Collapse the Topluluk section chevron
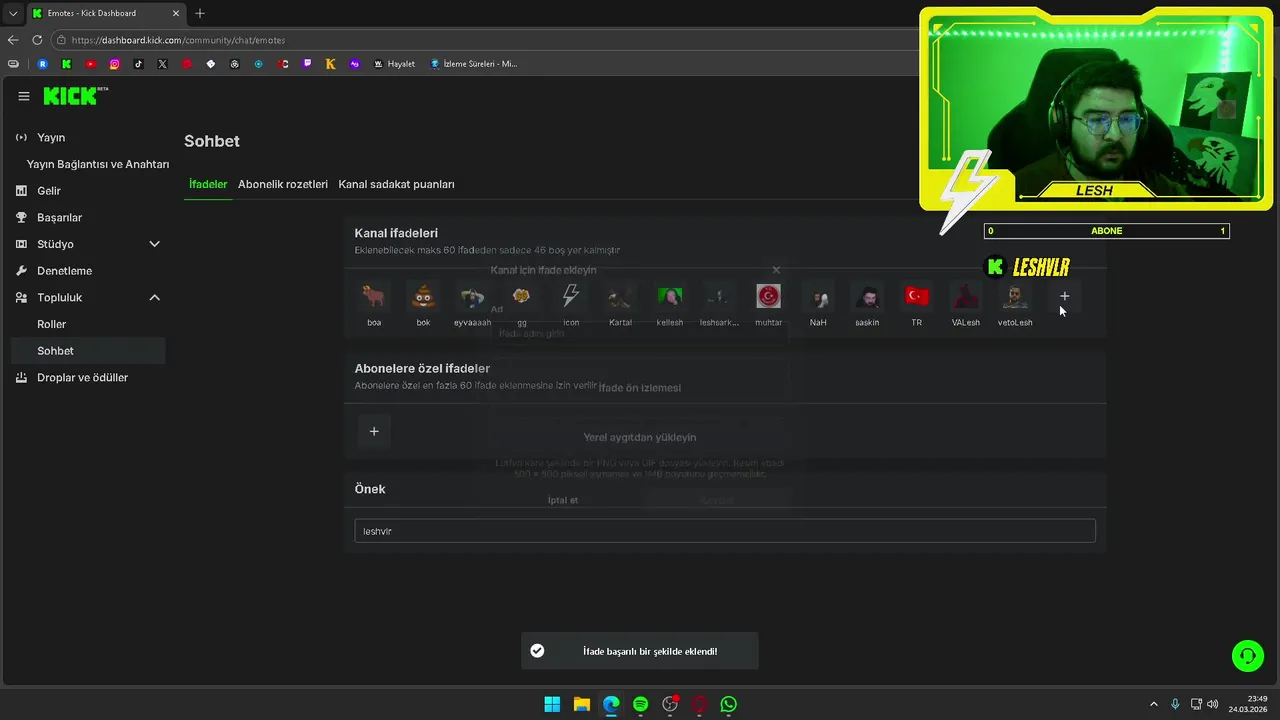This screenshot has width=1280, height=720. point(154,297)
